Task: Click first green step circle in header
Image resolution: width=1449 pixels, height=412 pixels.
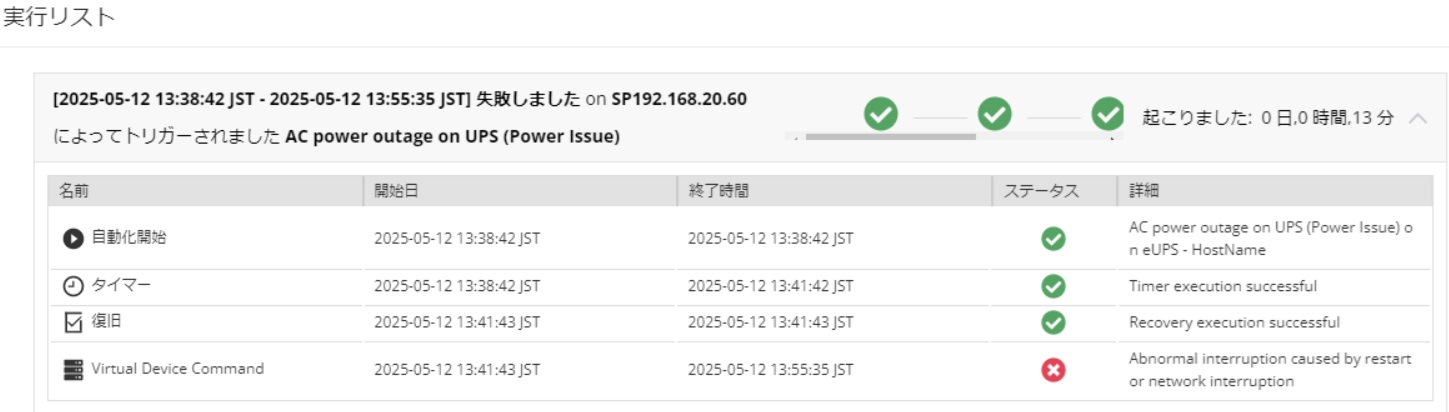Action: pyautogui.click(x=881, y=114)
